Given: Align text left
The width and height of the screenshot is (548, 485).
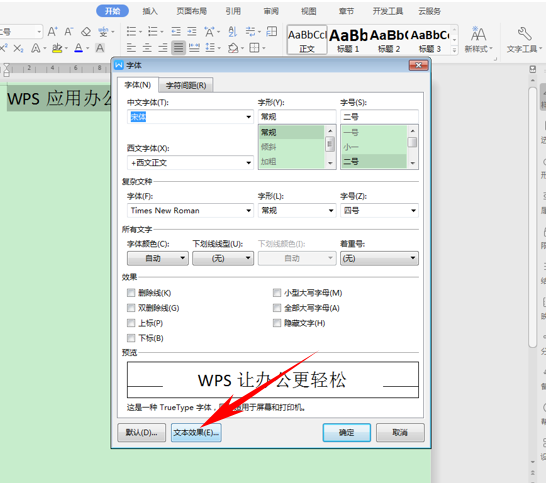Looking at the screenshot, I should 131,48.
